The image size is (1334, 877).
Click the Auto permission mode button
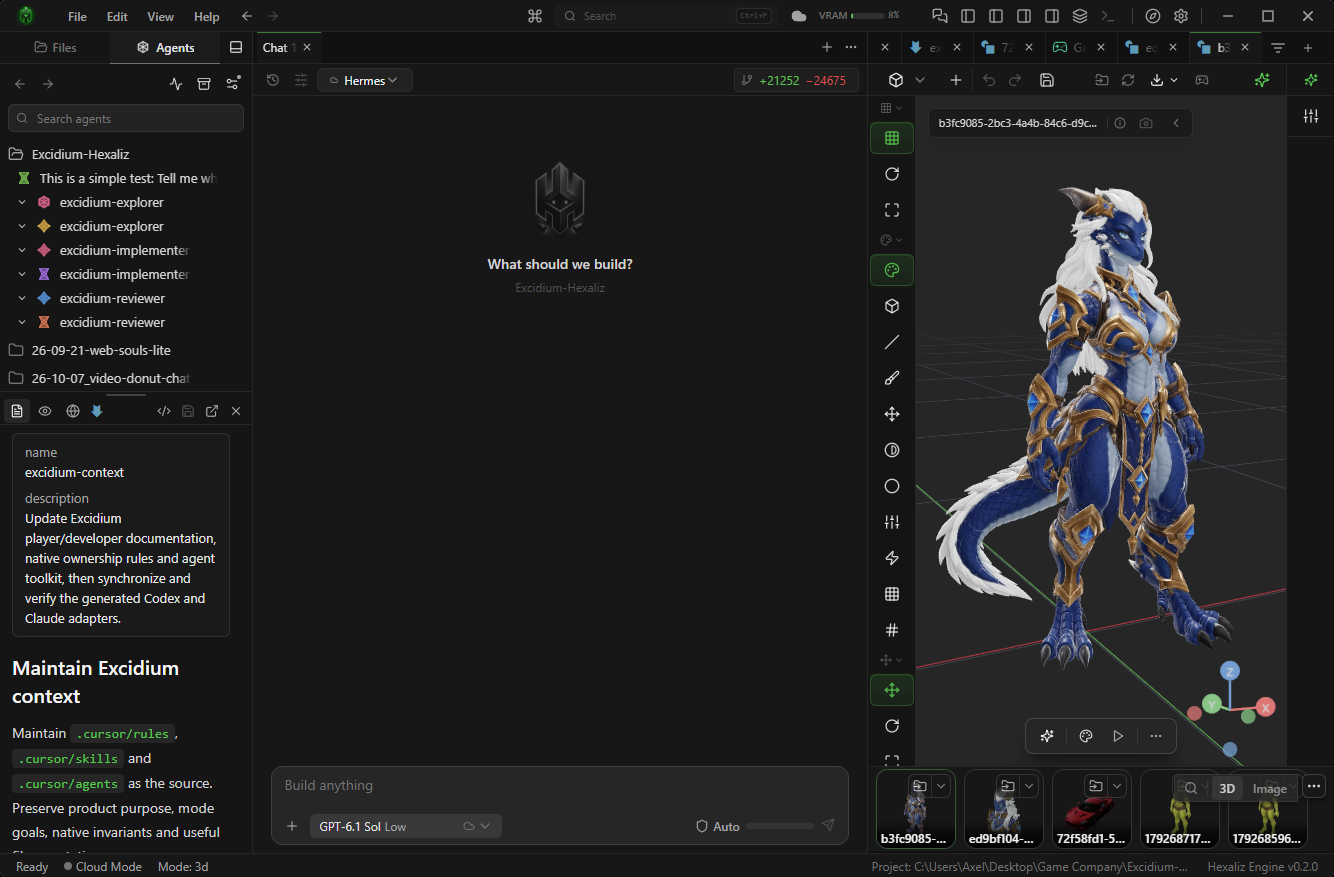(718, 826)
